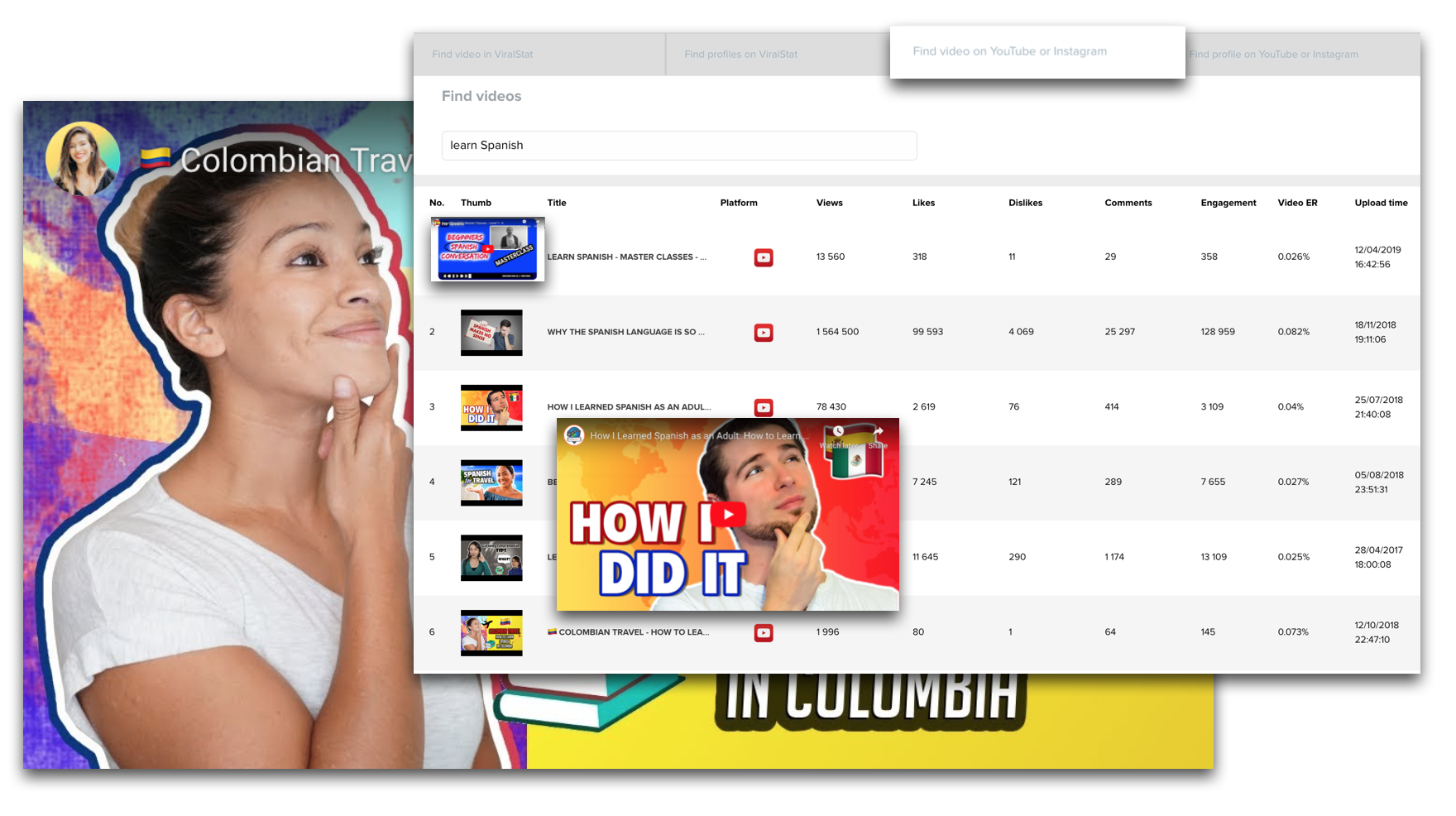Click YouTube icon for Colombian Travel row
This screenshot has height=816, width=1456.
click(x=764, y=633)
